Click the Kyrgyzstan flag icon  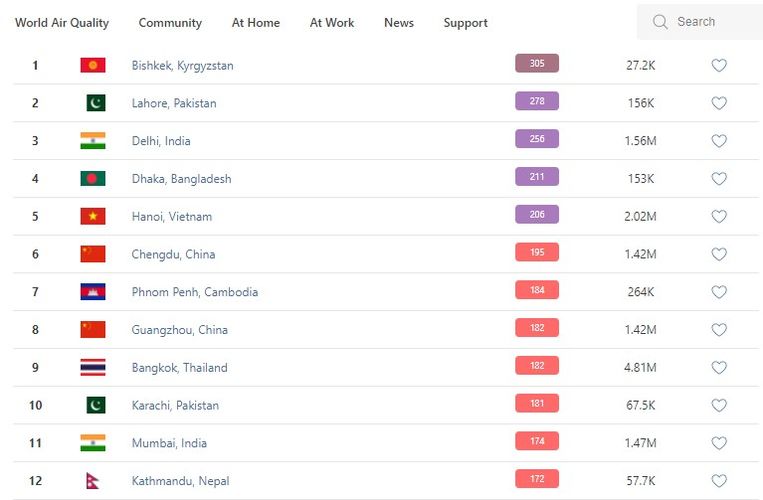[93, 65]
